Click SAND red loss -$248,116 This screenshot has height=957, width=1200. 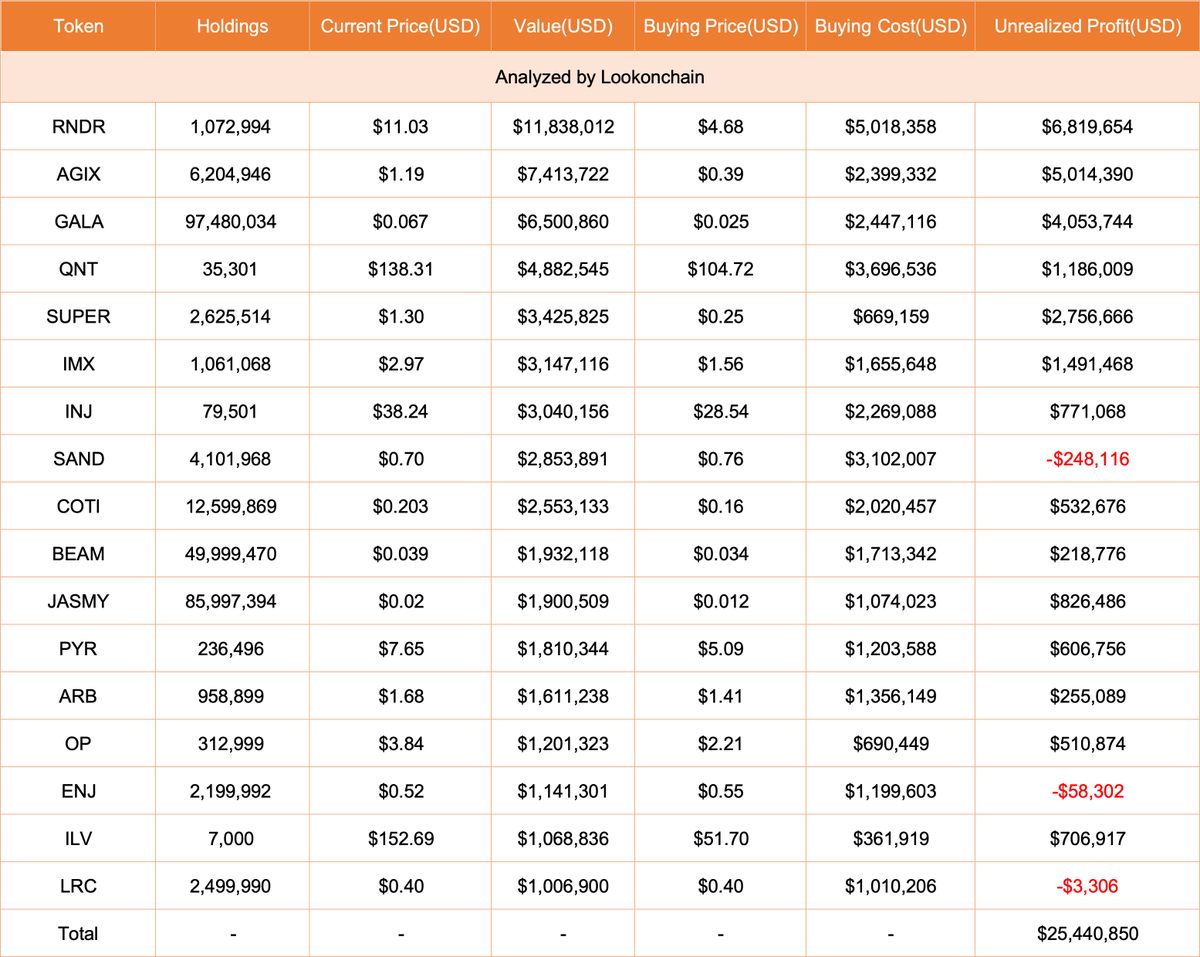(1088, 459)
